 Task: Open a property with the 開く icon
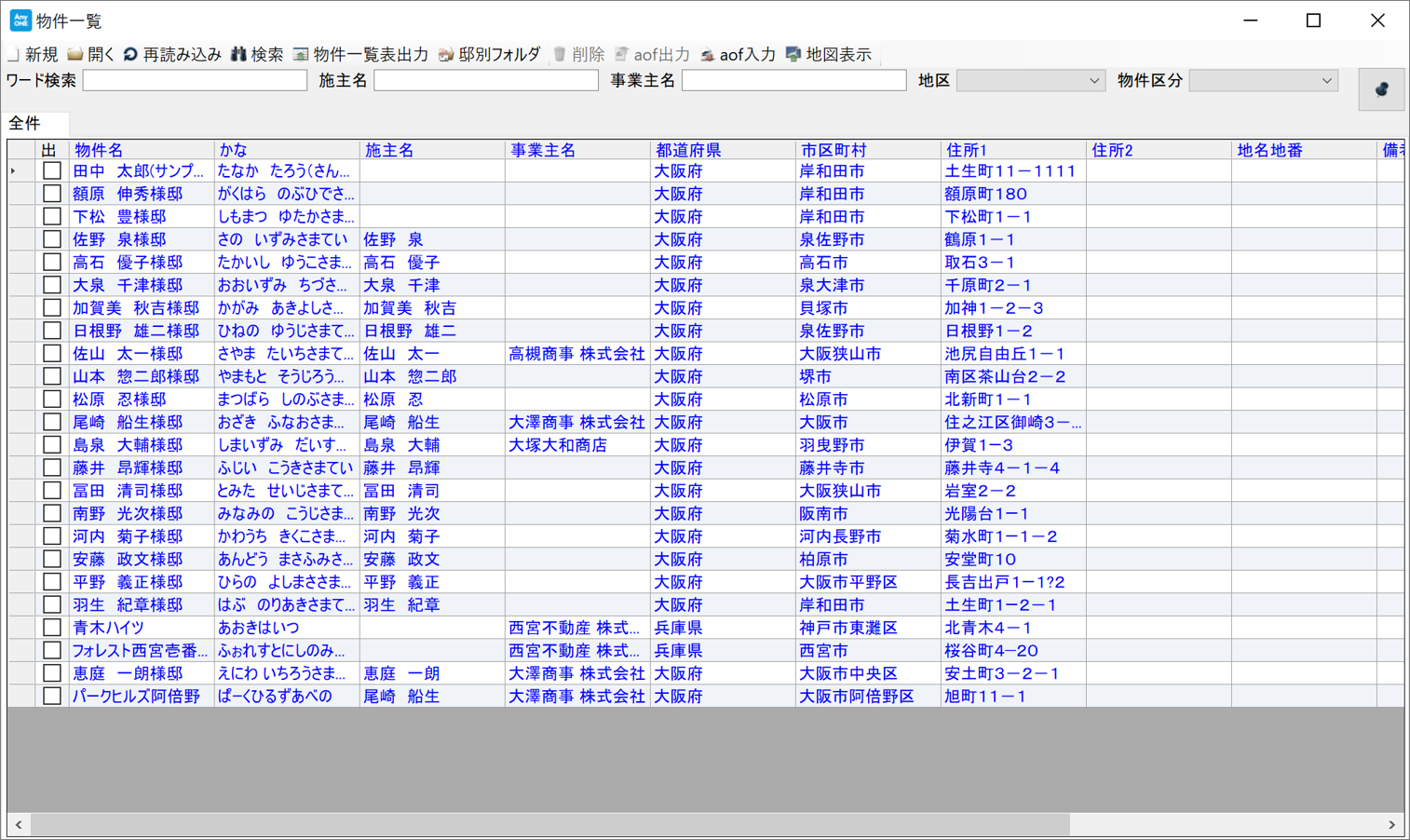coord(75,55)
